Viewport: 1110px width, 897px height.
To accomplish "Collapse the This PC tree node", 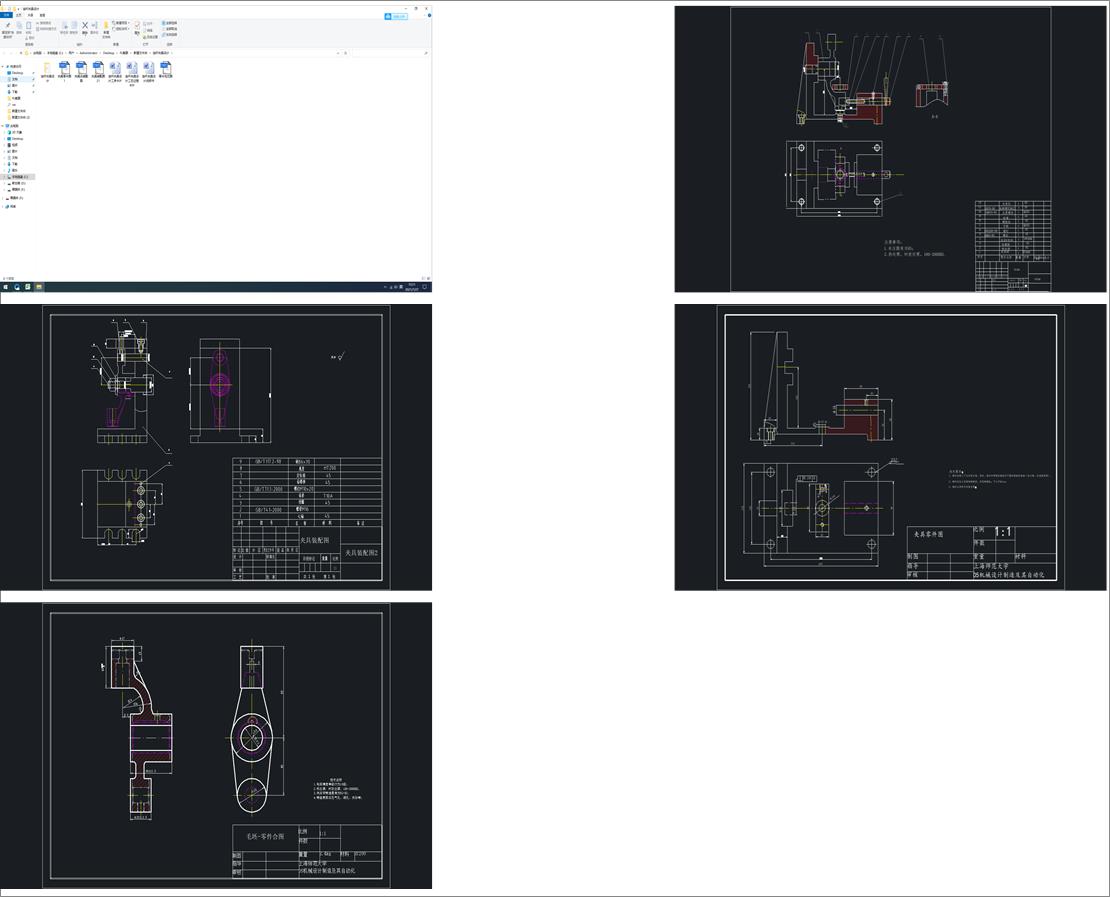I will [x=2, y=126].
